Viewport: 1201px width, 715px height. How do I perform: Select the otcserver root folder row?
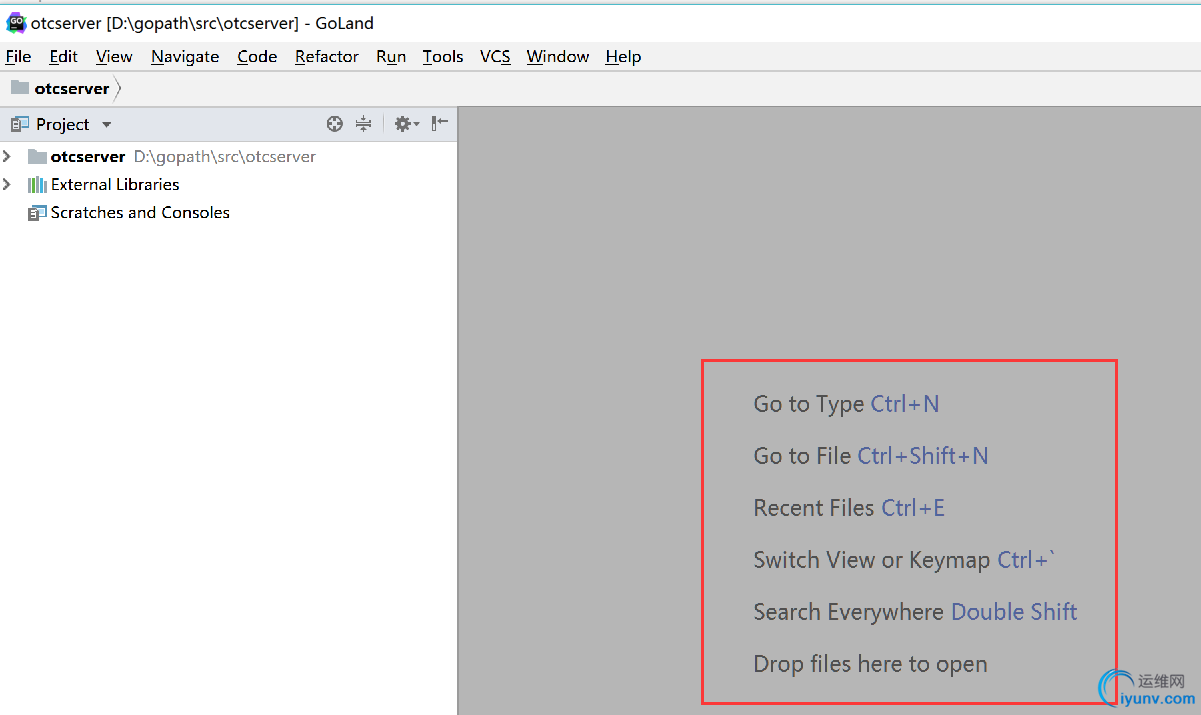[228, 156]
